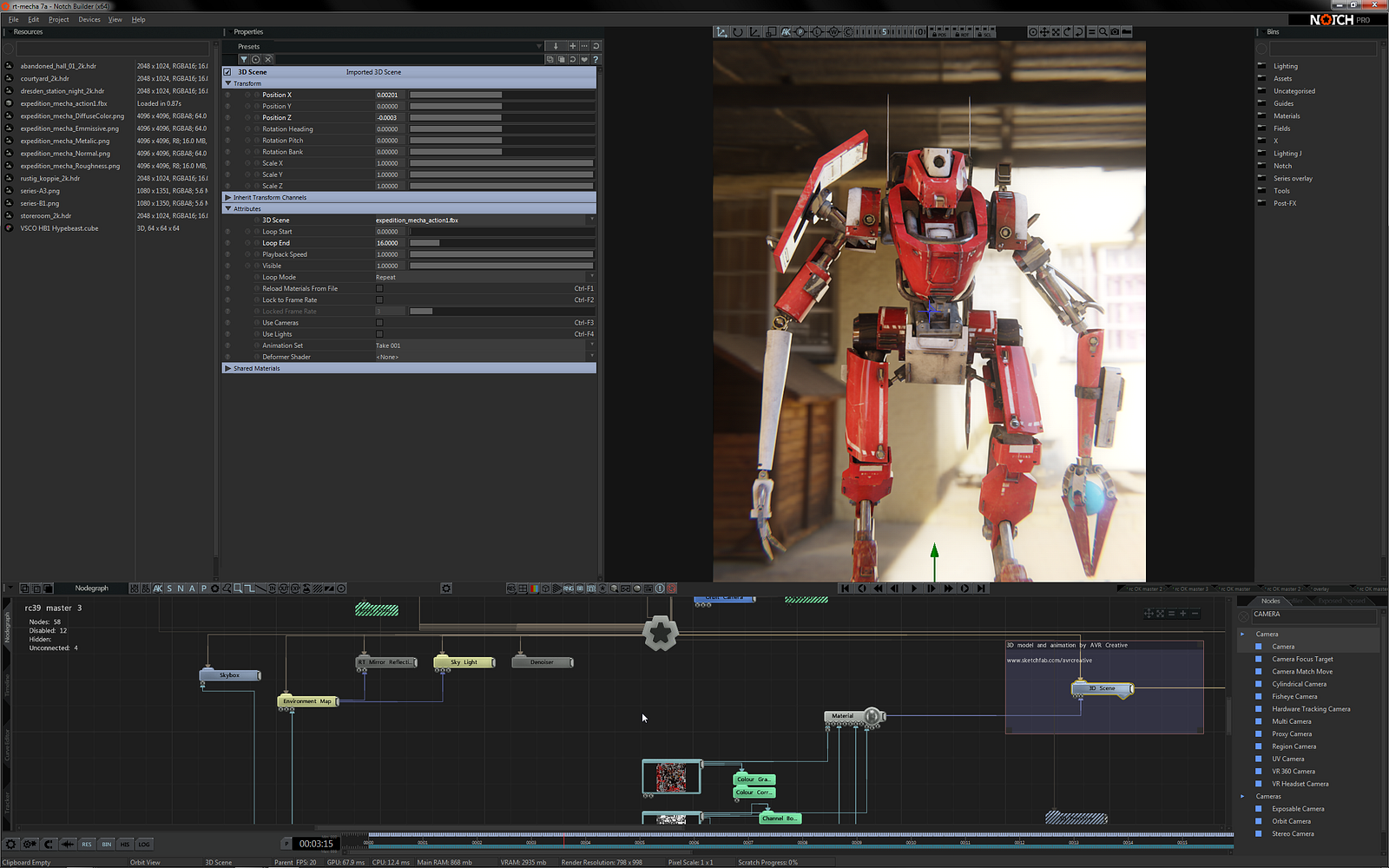Click the audio waveform icon in bottom bar

click(x=68, y=844)
